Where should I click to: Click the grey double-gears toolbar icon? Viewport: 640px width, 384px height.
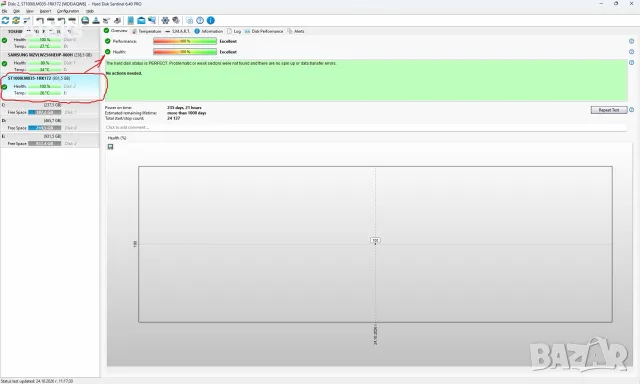click(176, 20)
